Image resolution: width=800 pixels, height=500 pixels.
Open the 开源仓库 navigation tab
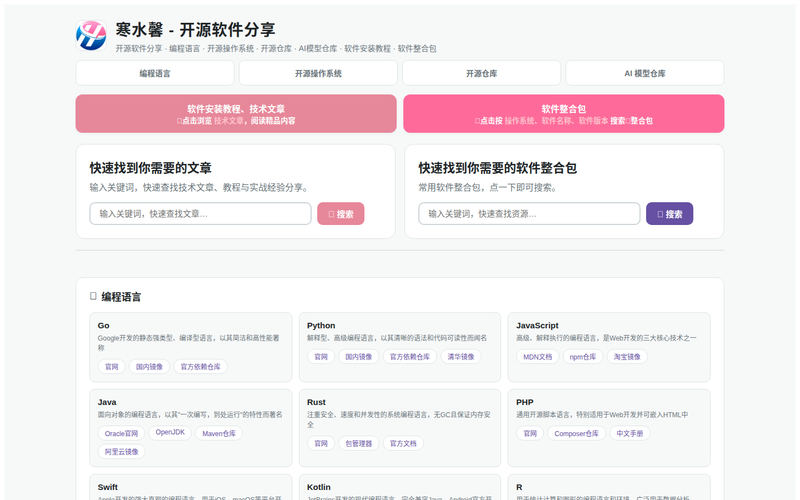(482, 73)
